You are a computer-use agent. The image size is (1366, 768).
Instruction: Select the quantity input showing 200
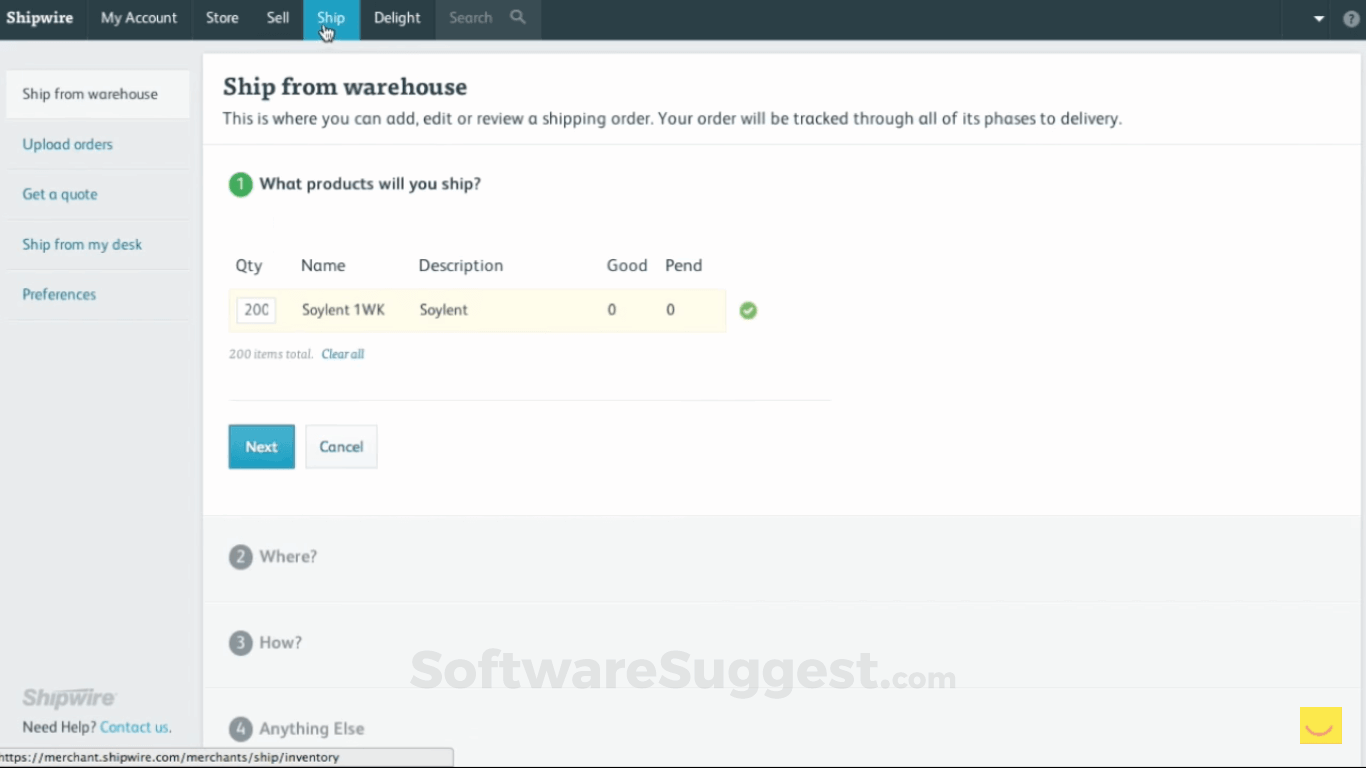pos(255,310)
